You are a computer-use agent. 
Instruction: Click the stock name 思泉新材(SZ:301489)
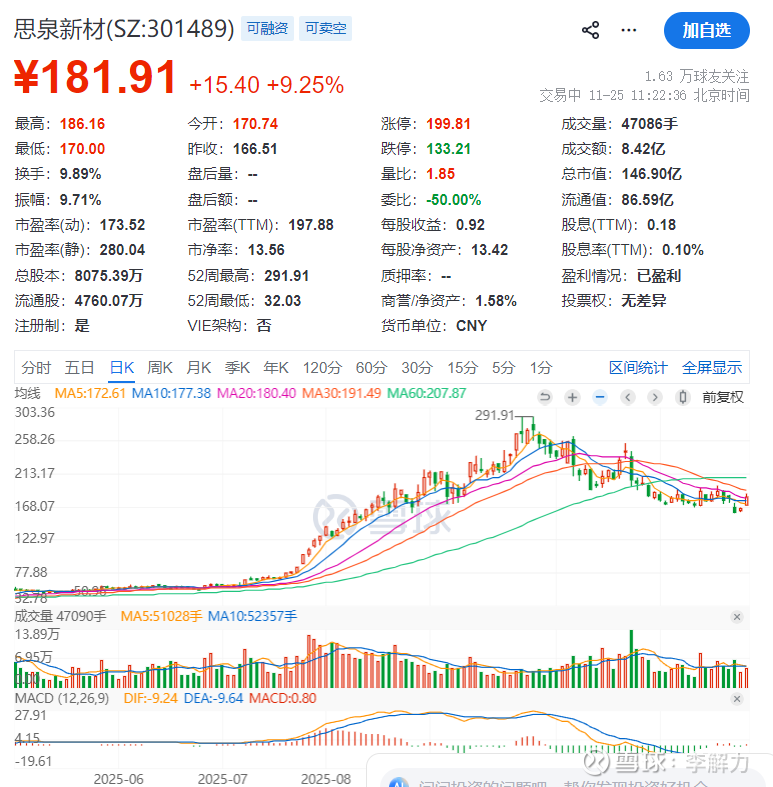124,29
